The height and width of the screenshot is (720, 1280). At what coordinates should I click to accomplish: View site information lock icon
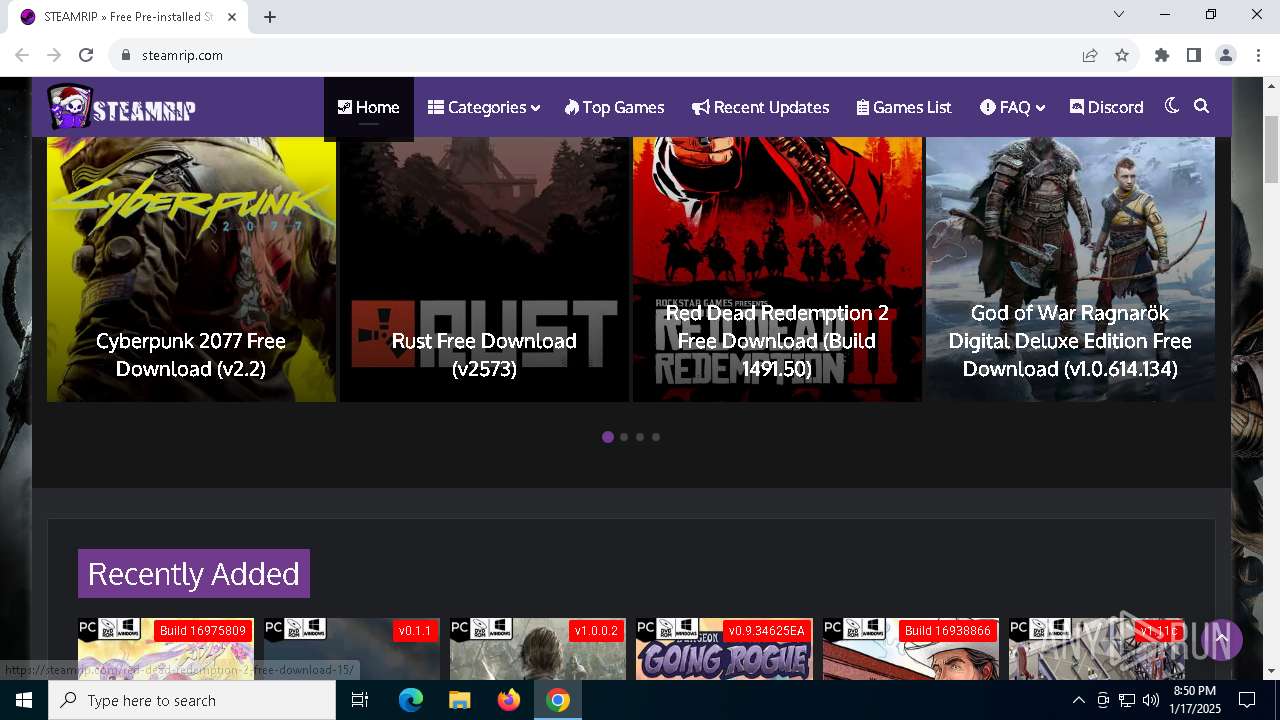pyautogui.click(x=125, y=55)
